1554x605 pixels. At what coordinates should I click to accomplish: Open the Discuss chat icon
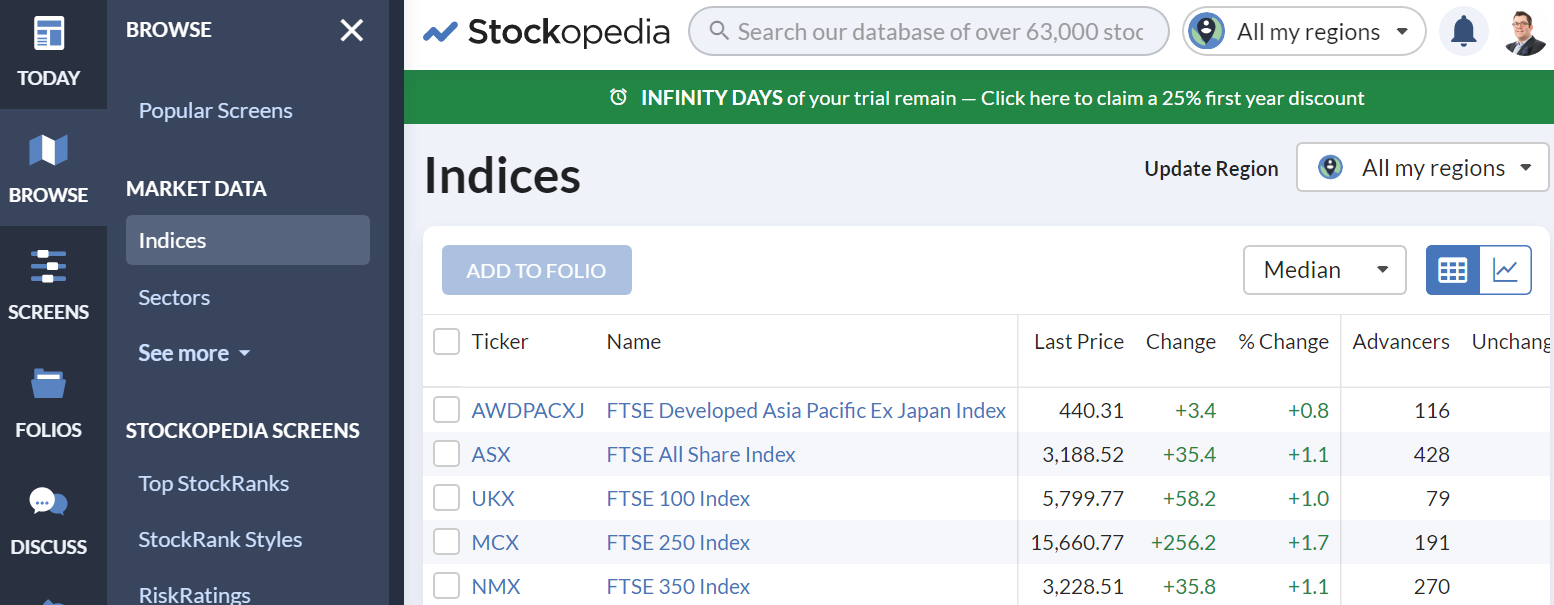coord(48,501)
